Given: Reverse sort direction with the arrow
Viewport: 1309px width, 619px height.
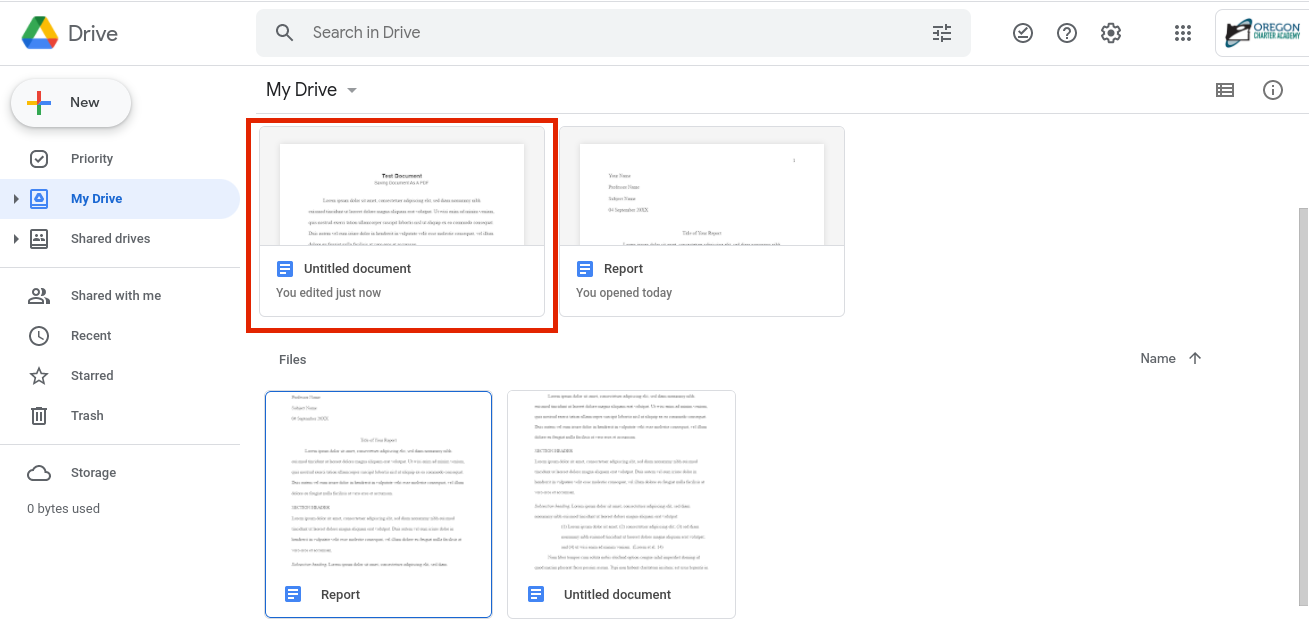Looking at the screenshot, I should click(1195, 358).
